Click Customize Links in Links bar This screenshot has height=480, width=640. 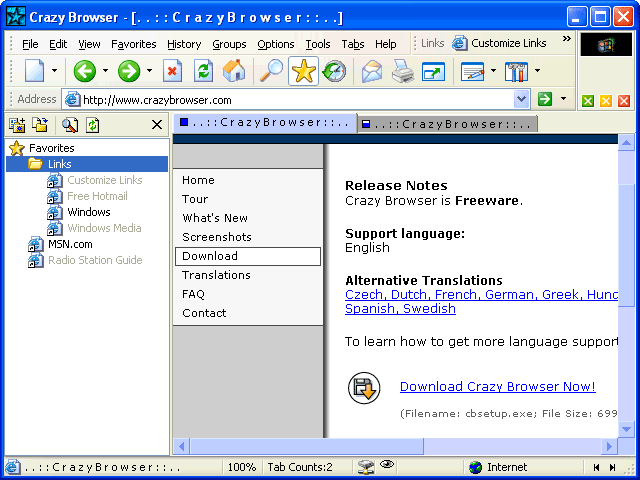499,43
